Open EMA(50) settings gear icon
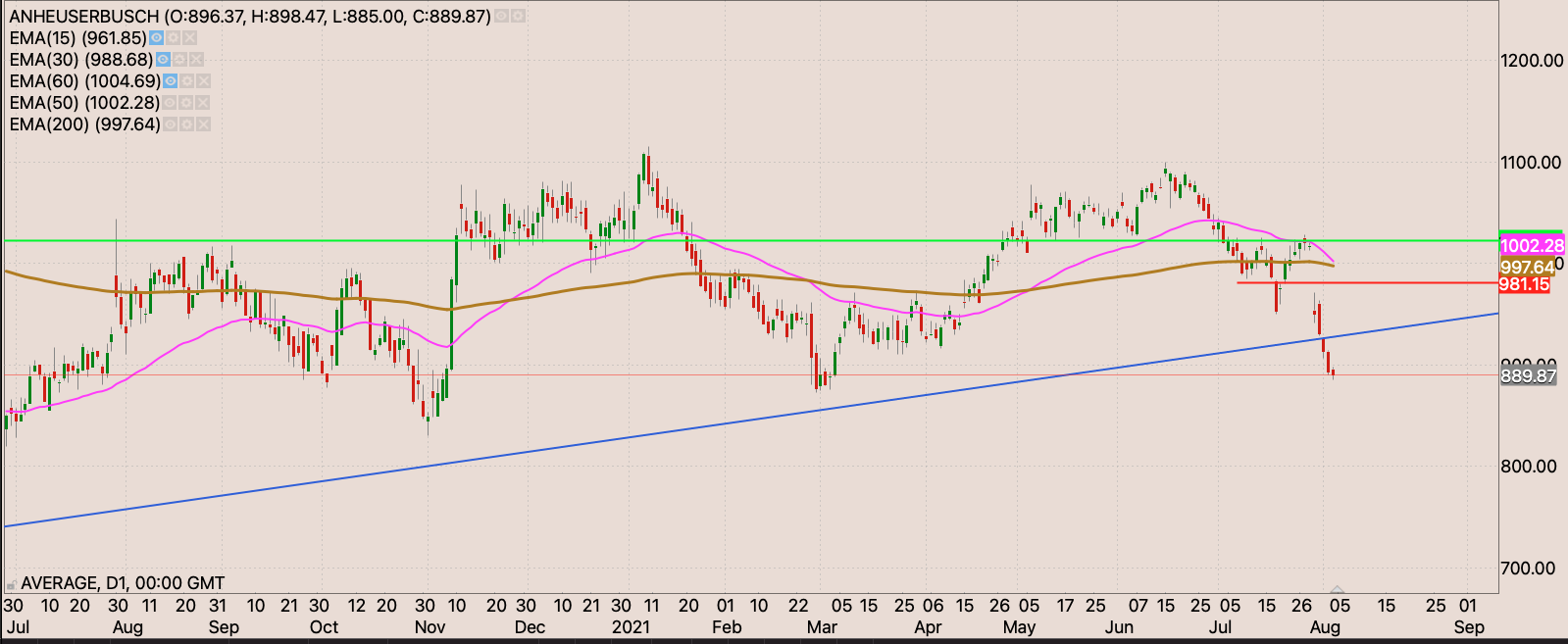This screenshot has width=1568, height=644. click(x=186, y=103)
